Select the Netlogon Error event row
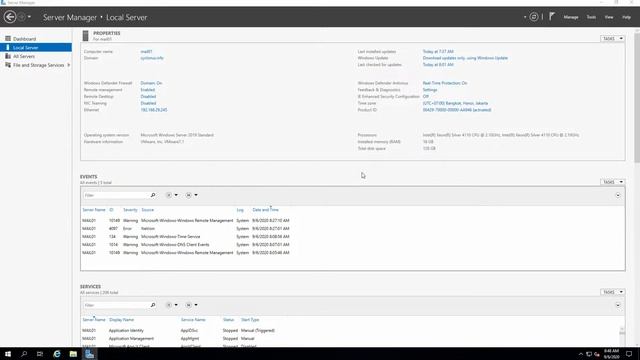 click(x=352, y=229)
